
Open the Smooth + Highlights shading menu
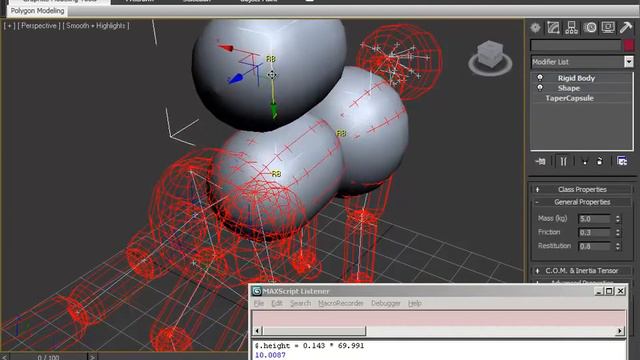(96, 26)
